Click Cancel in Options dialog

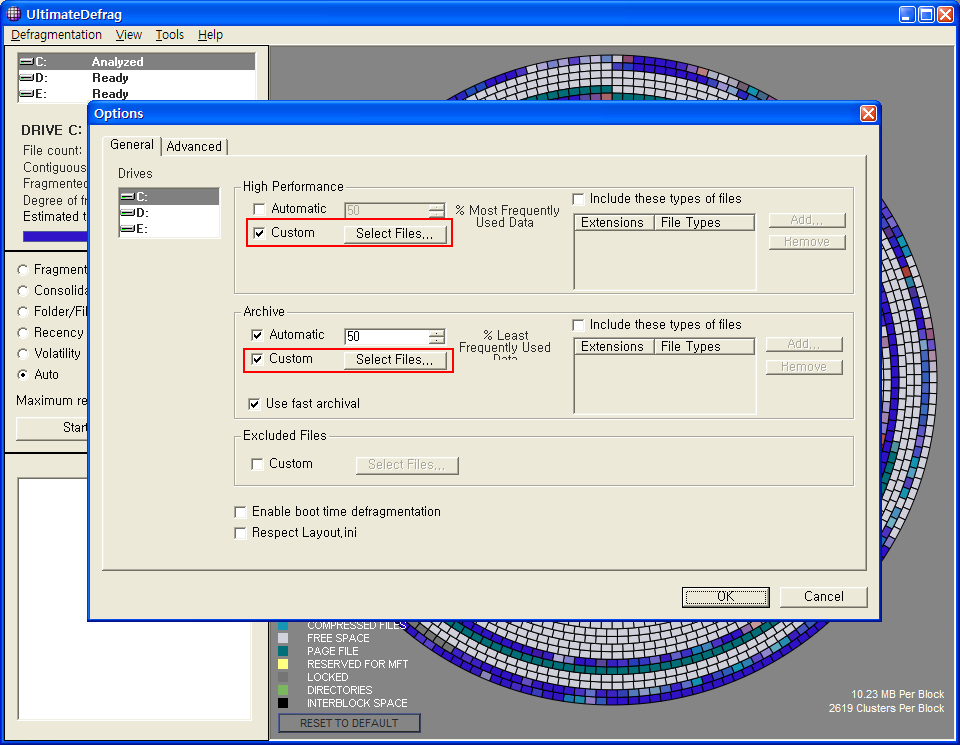coord(823,597)
